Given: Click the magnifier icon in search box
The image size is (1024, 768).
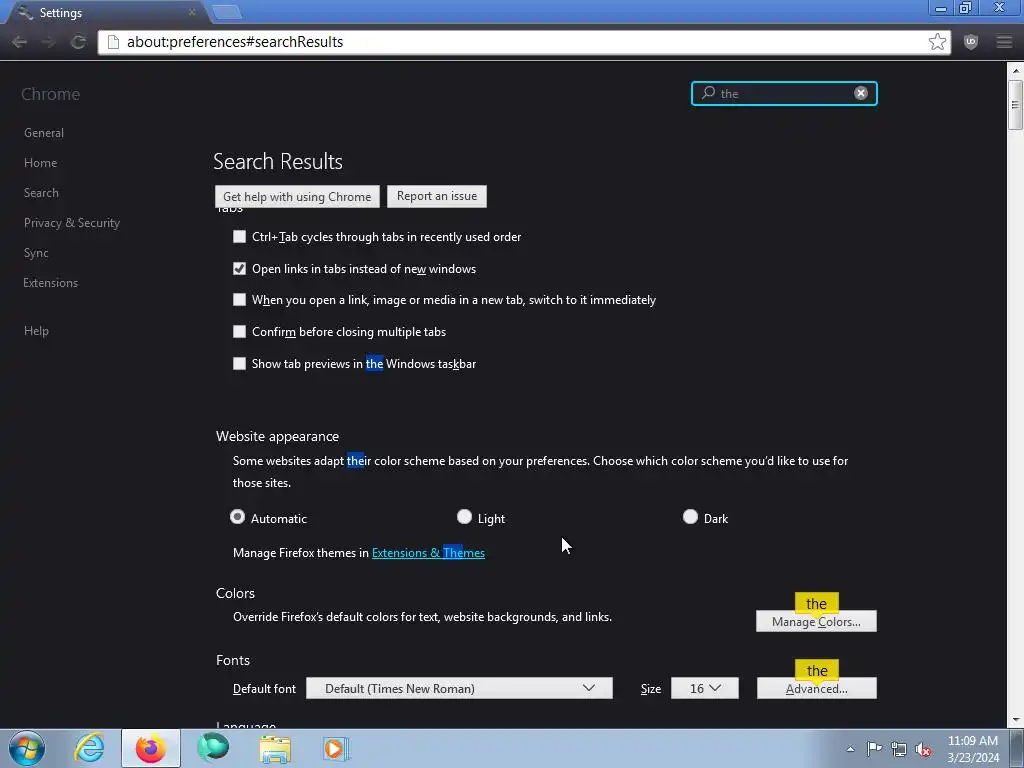Looking at the screenshot, I should point(709,93).
